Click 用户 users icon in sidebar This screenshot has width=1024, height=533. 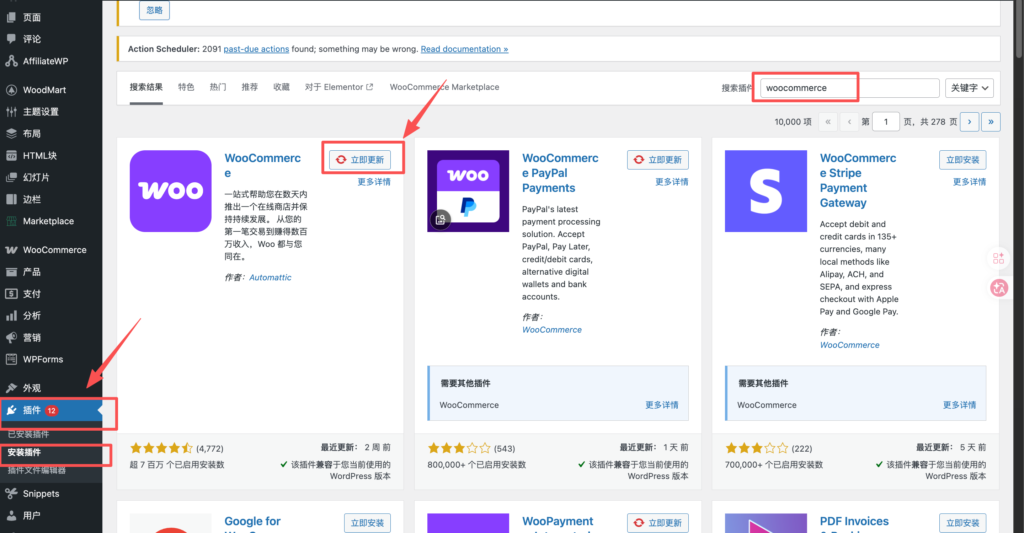tap(11, 515)
